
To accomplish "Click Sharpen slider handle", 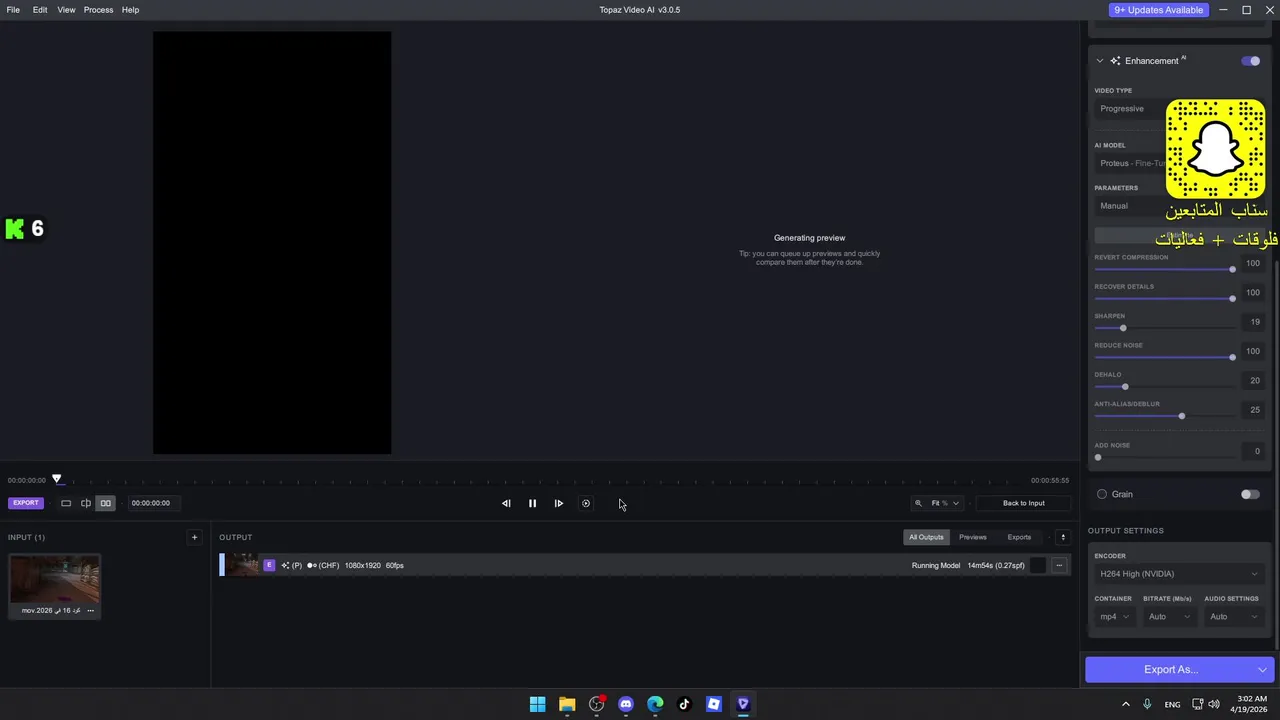I will tap(1123, 328).
